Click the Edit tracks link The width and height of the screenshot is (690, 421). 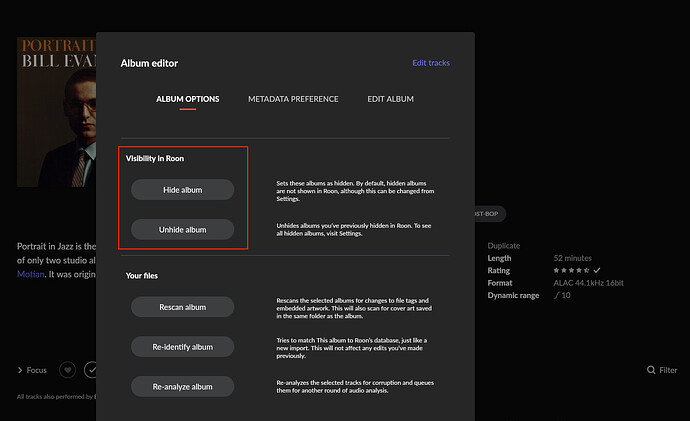point(431,63)
